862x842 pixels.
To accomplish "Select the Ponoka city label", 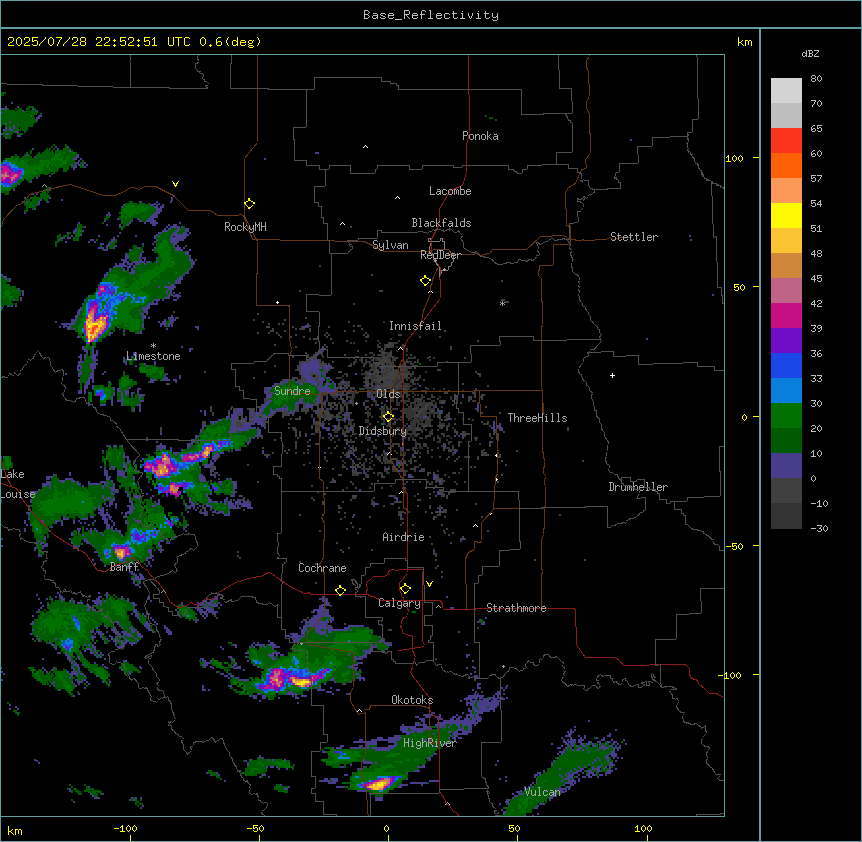I will click(x=480, y=136).
